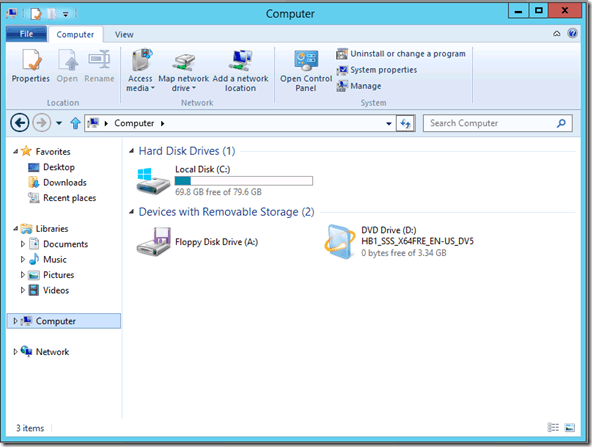Collapse the Libraries tree node
592x447 pixels.
coord(15,228)
